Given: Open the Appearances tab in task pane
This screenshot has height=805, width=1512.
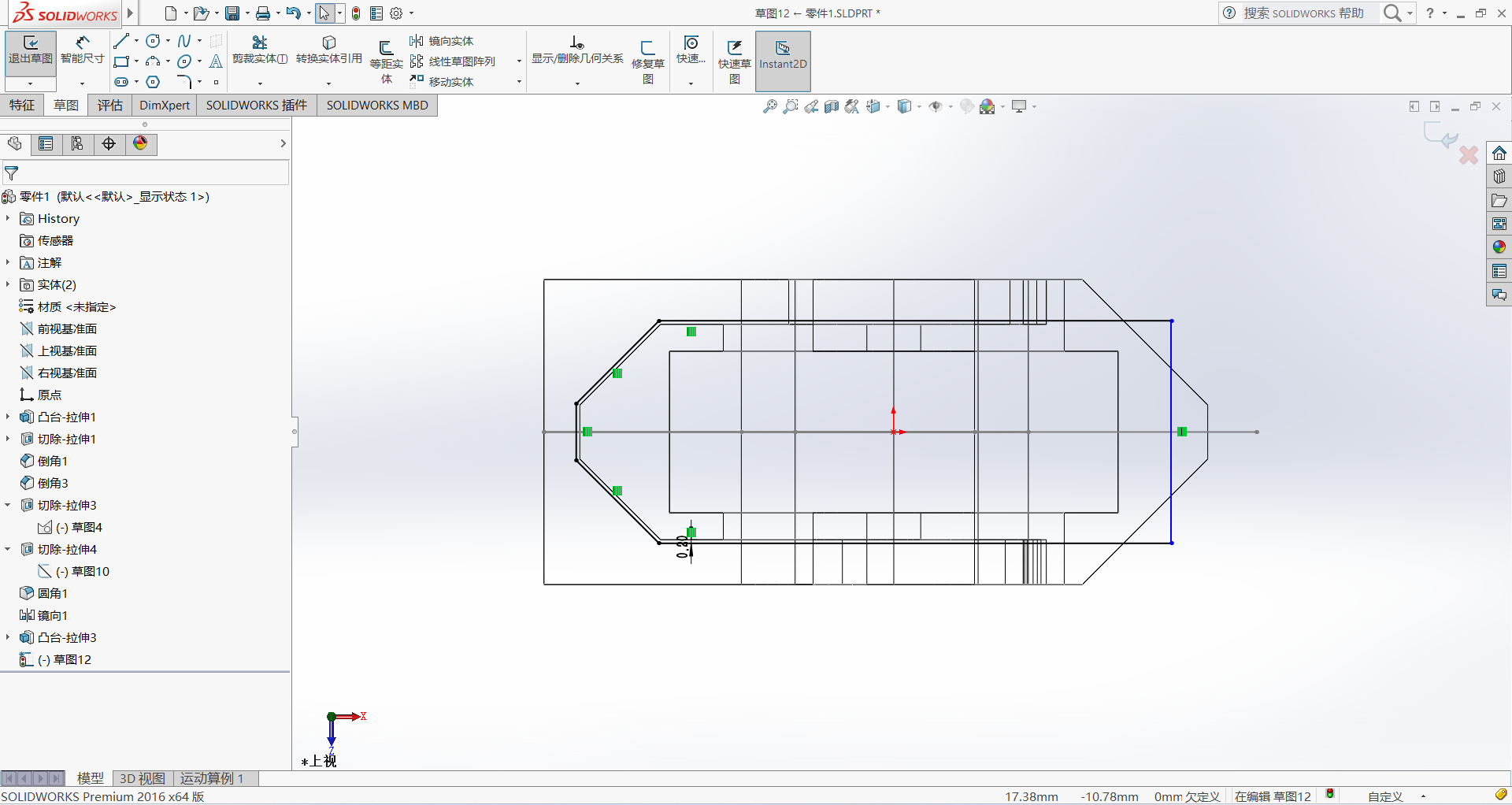Looking at the screenshot, I should point(1499,247).
